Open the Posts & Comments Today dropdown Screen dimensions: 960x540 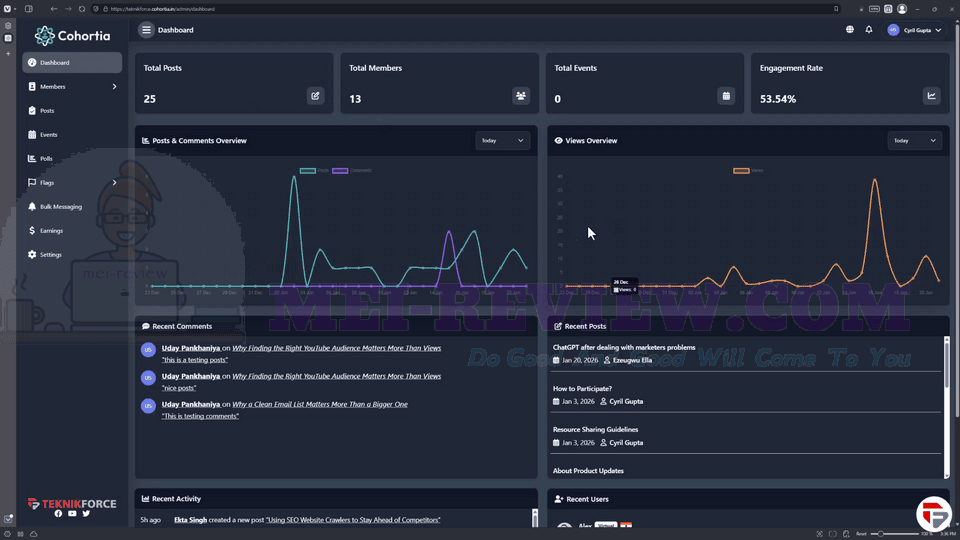point(503,141)
